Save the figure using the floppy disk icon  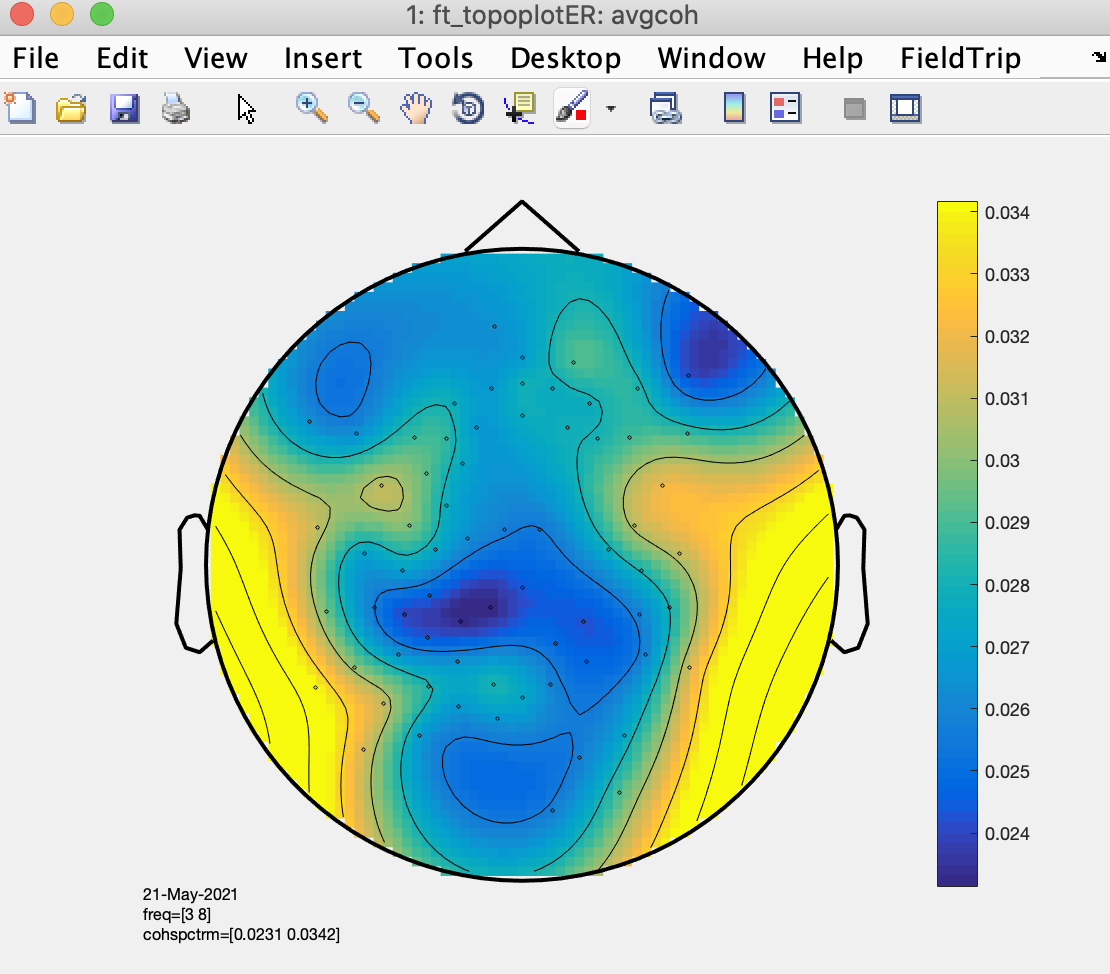[124, 107]
